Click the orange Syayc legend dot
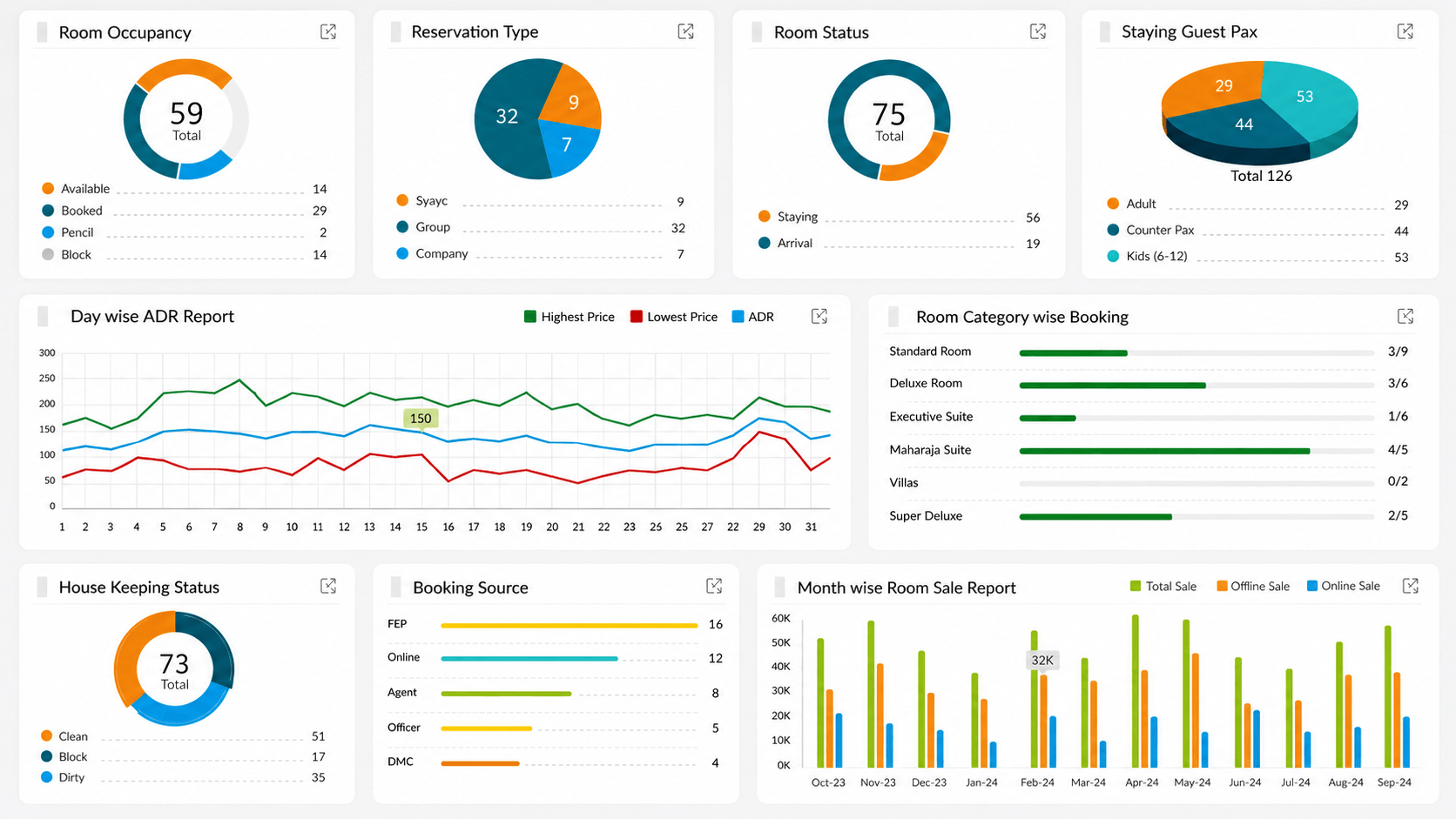Image resolution: width=1456 pixels, height=819 pixels. point(402,200)
